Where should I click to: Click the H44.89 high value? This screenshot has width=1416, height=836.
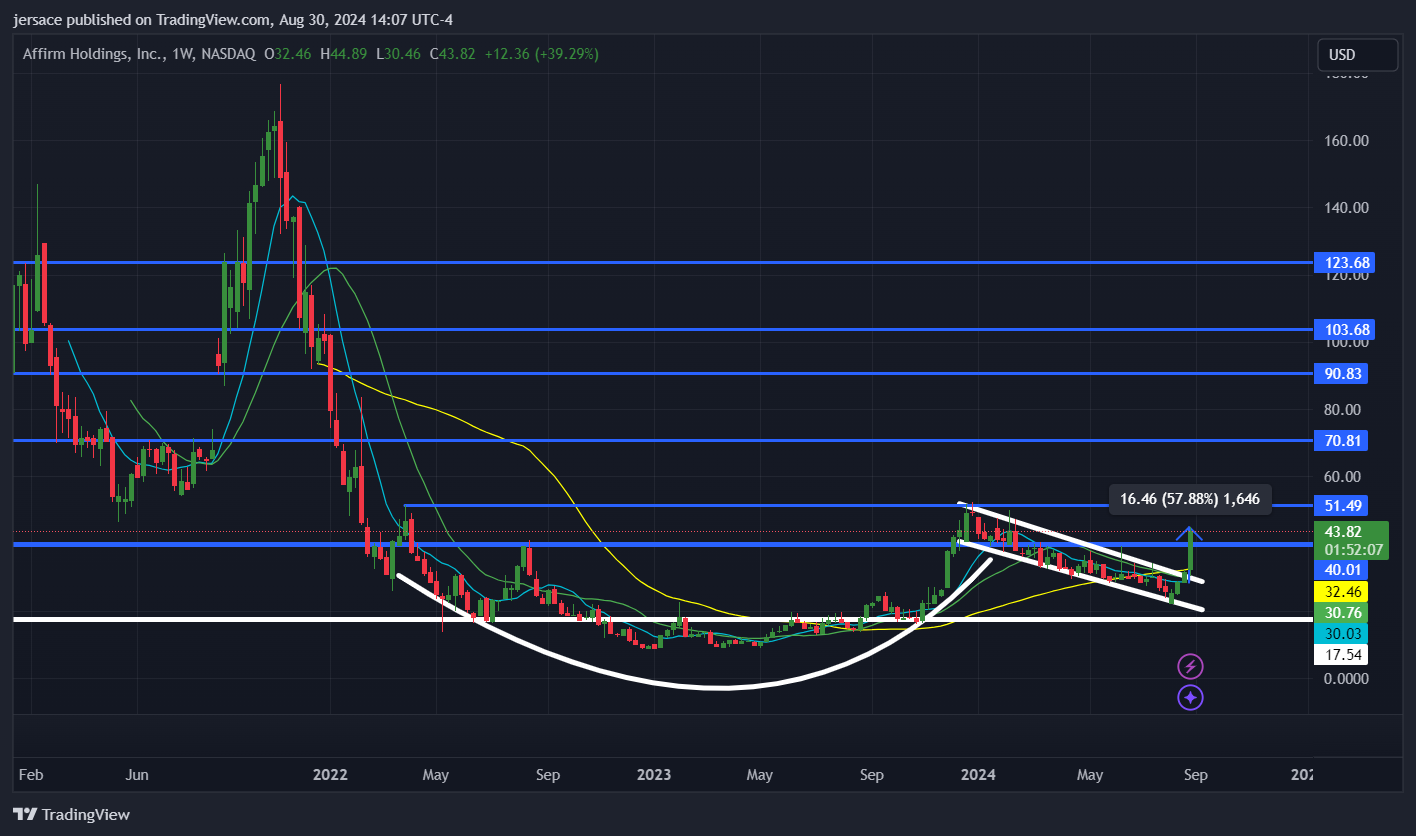coord(343,54)
